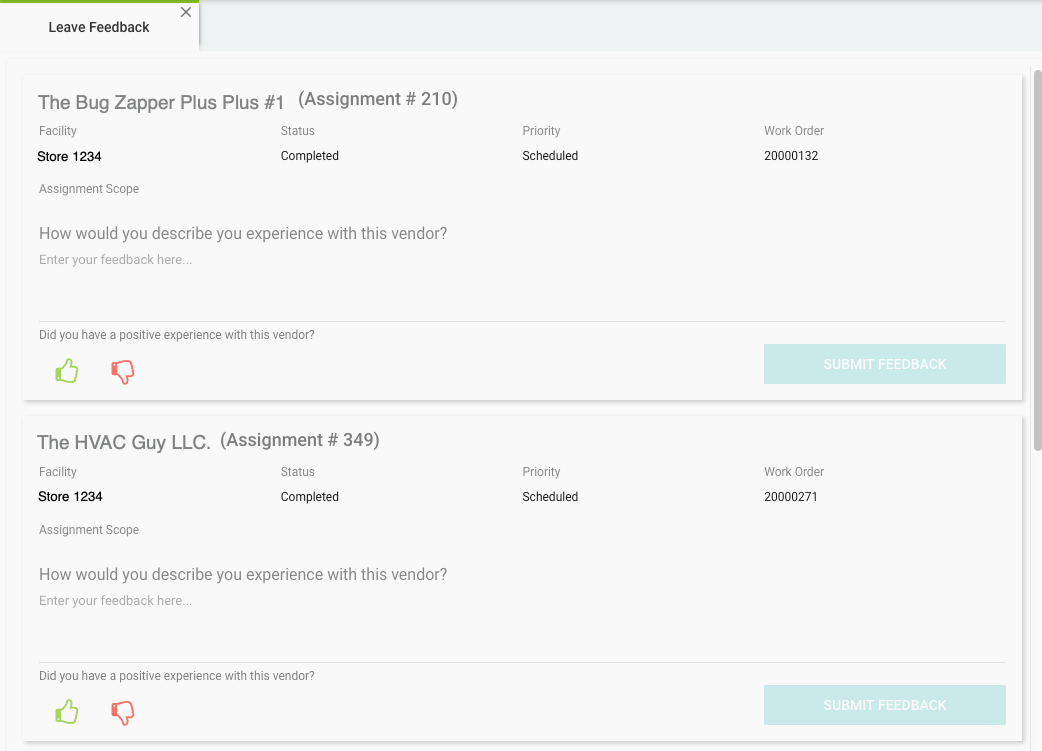
Task: Give a thumbs down for The Bug Zapper vendor
Action: 122,371
